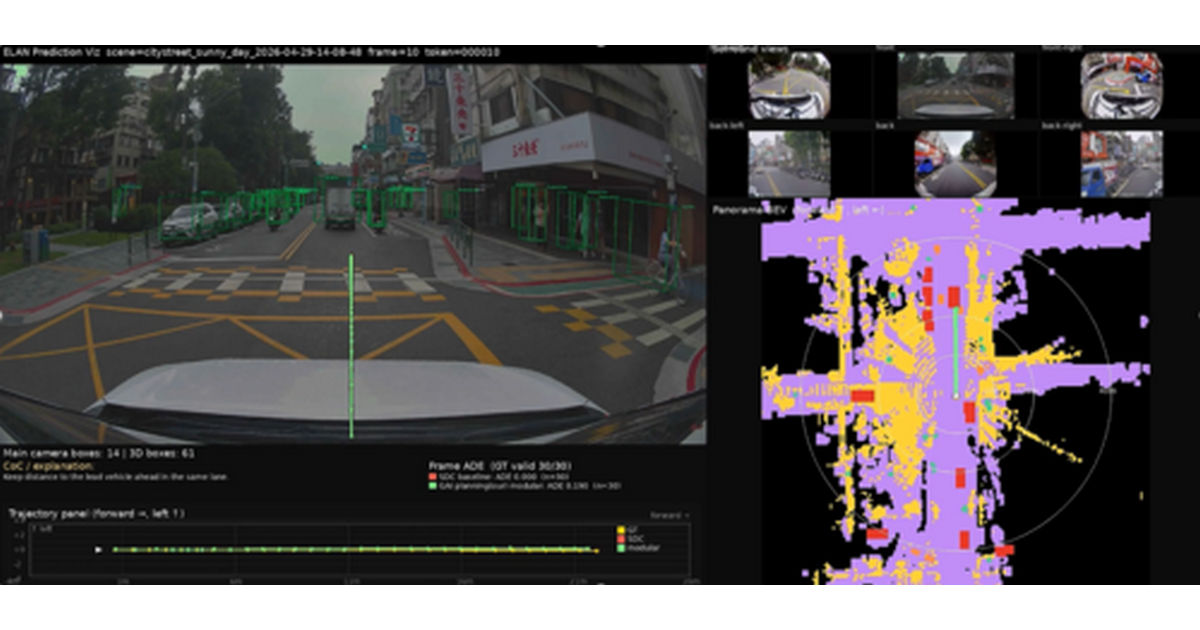
Task: Open the front-left surround camera thumbnail
Action: [x=789, y=85]
